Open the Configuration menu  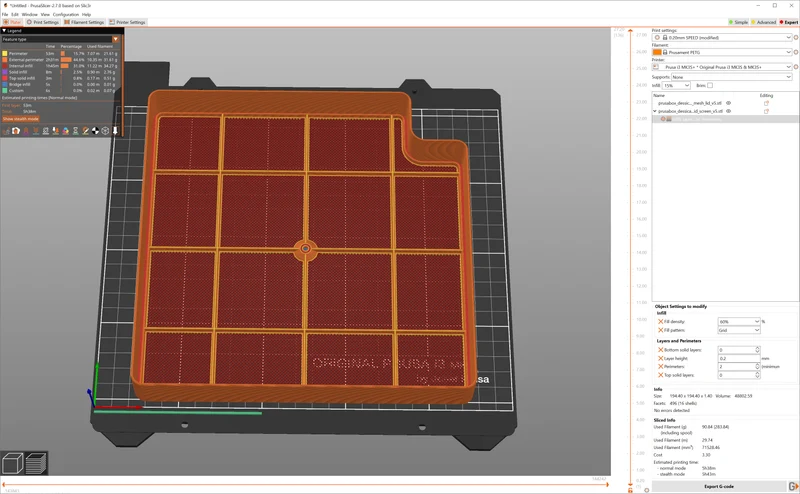(66, 14)
